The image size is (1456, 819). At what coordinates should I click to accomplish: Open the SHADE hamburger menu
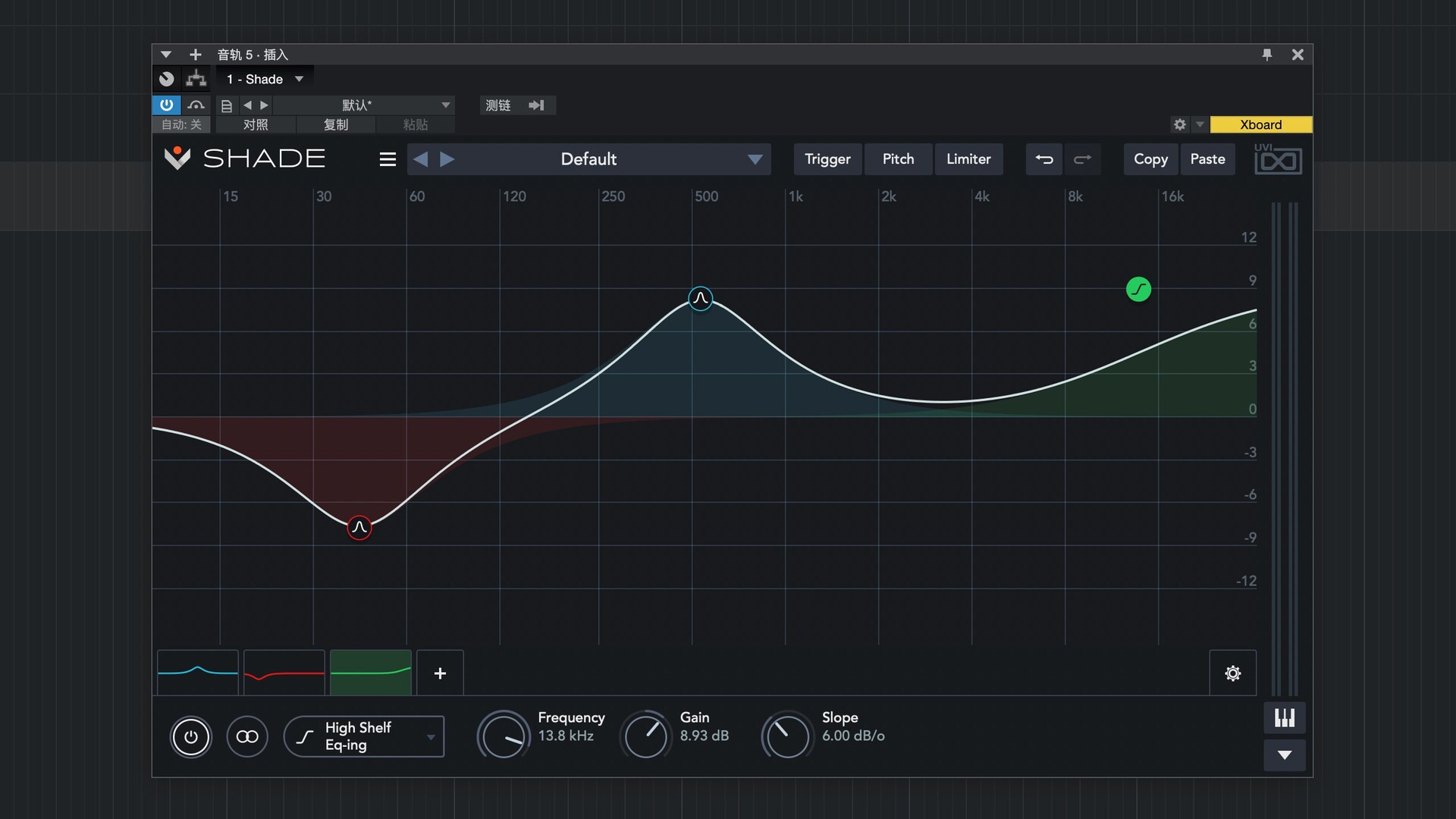pyautogui.click(x=388, y=159)
